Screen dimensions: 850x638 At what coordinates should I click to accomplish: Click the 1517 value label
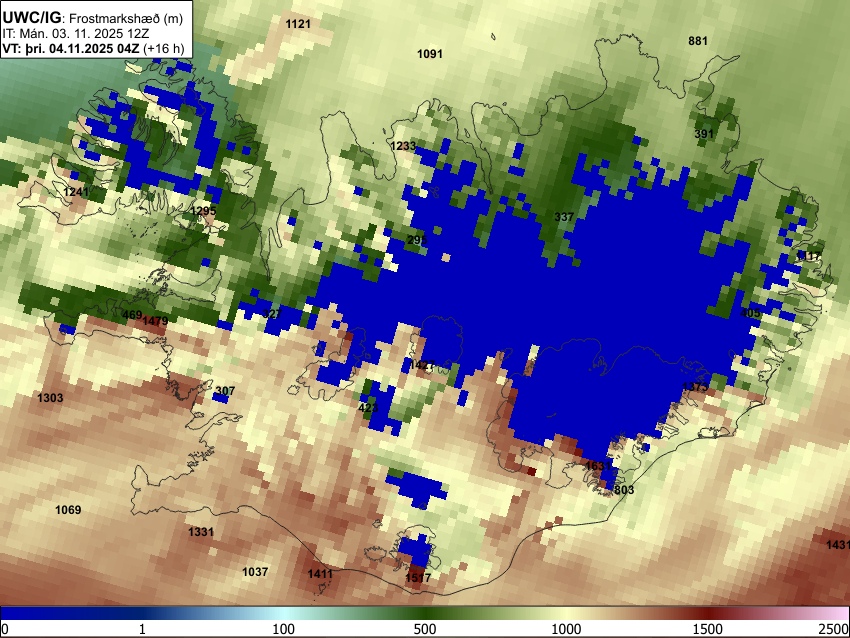(x=418, y=578)
